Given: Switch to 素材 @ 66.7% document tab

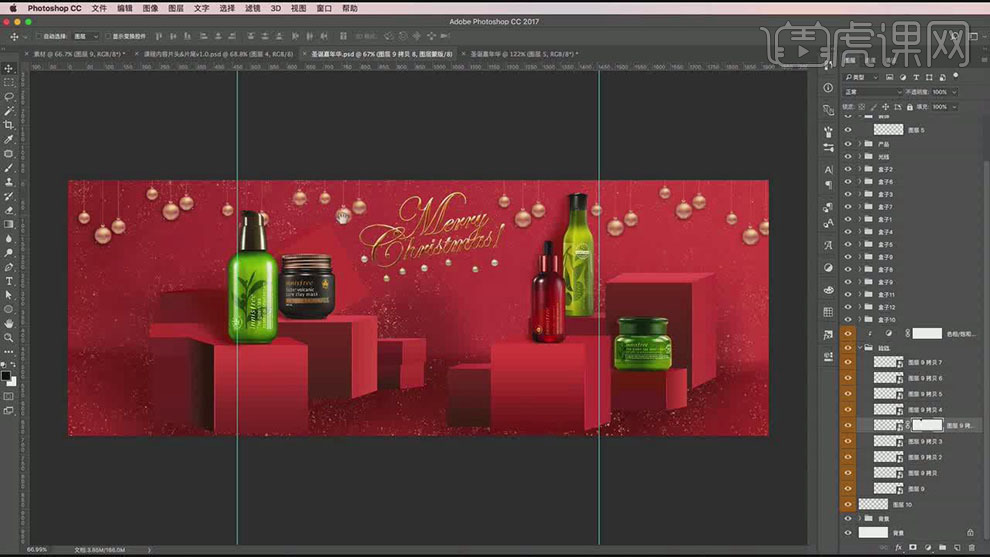Looking at the screenshot, I should [79, 54].
